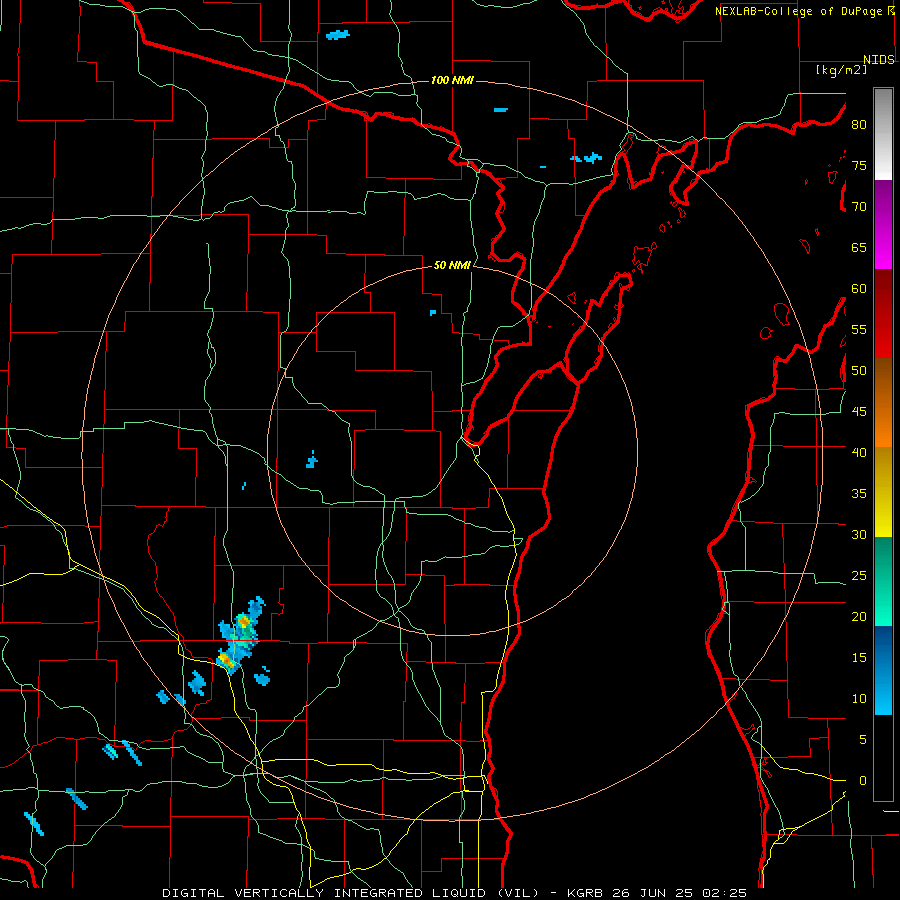Pick the yellow band of the color bar

pos(883,492)
